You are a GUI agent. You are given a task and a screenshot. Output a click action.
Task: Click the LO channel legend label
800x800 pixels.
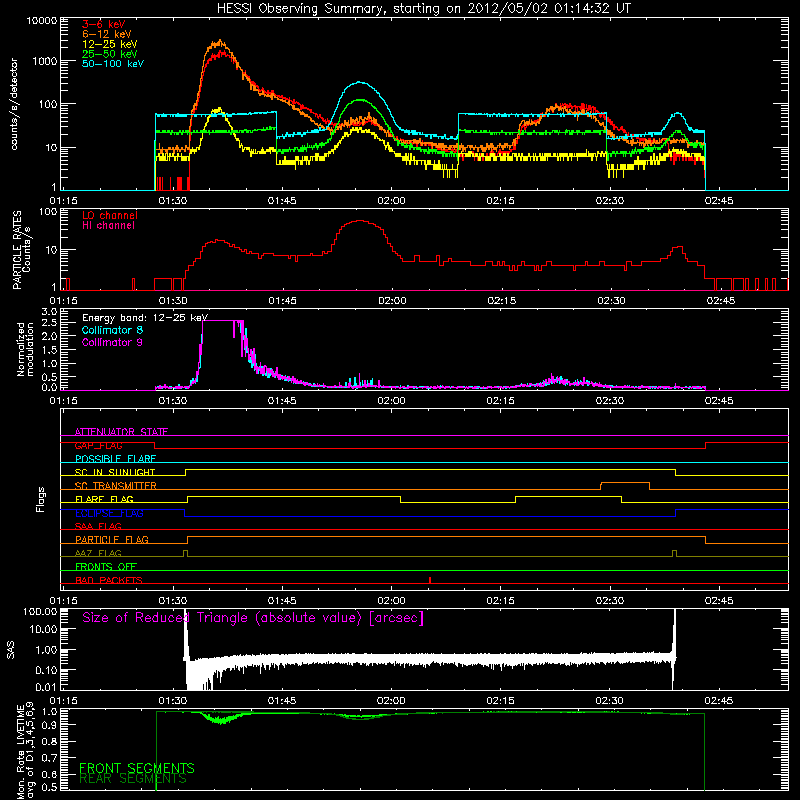110,215
